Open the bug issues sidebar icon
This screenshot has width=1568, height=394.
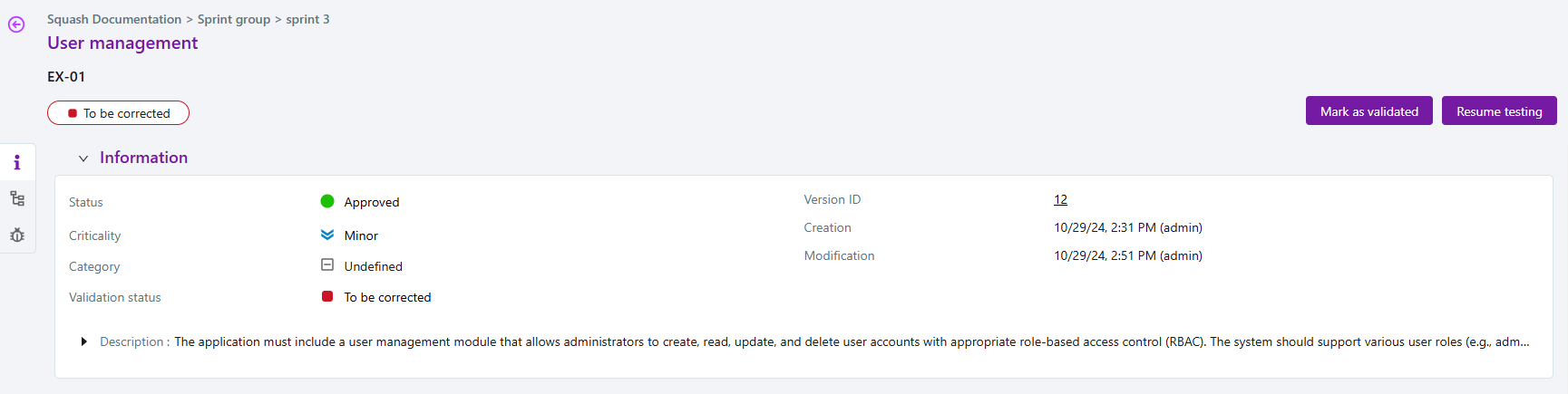tap(17, 235)
